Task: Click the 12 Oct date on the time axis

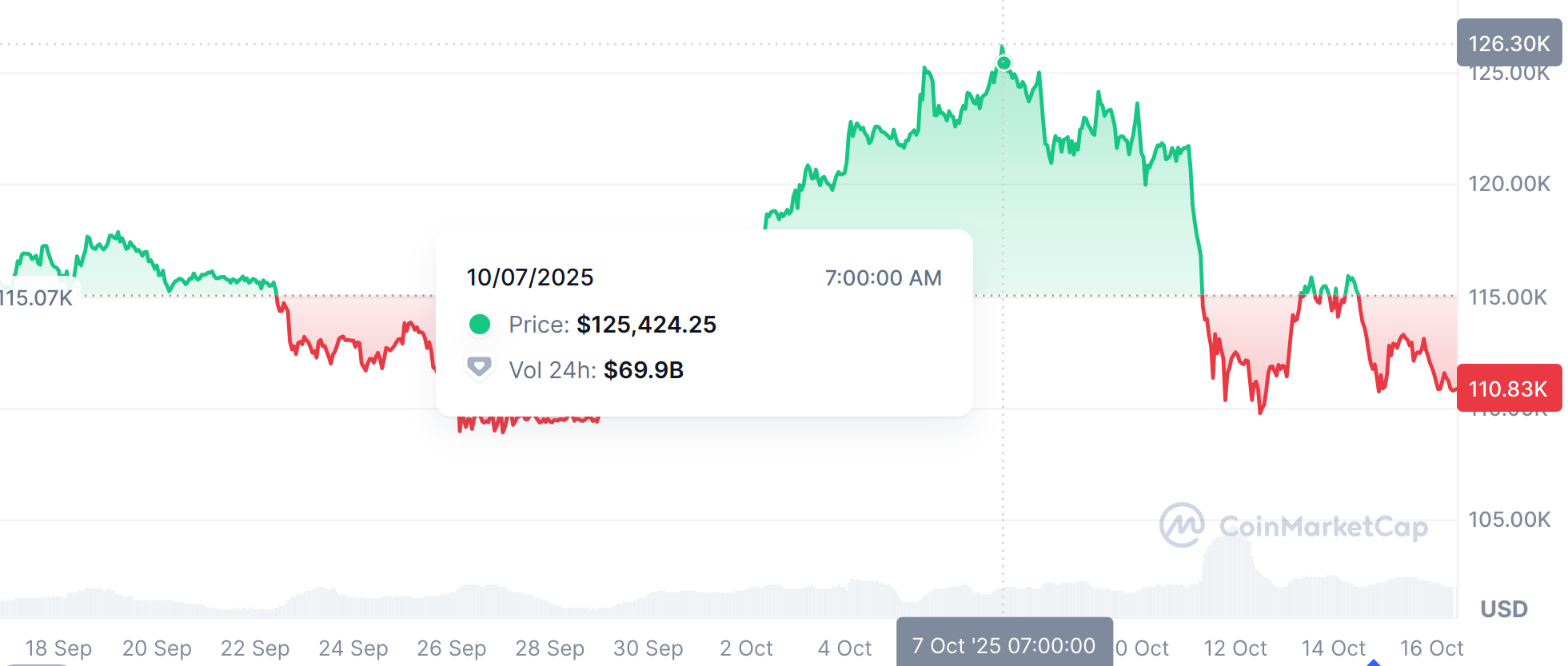Action: (x=1235, y=648)
